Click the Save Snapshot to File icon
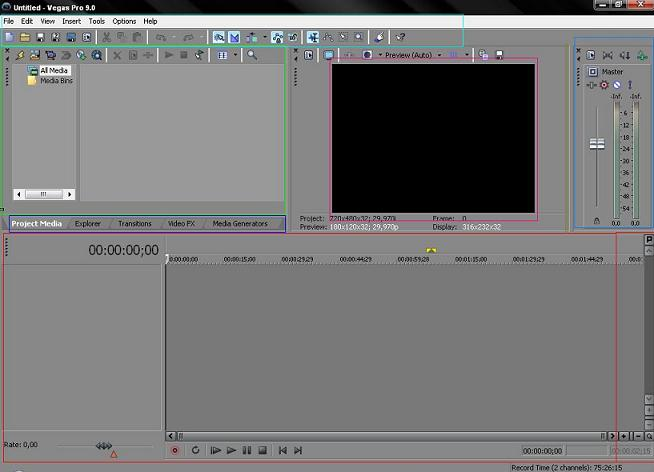Viewport: 654px width, 472px height. pos(499,55)
